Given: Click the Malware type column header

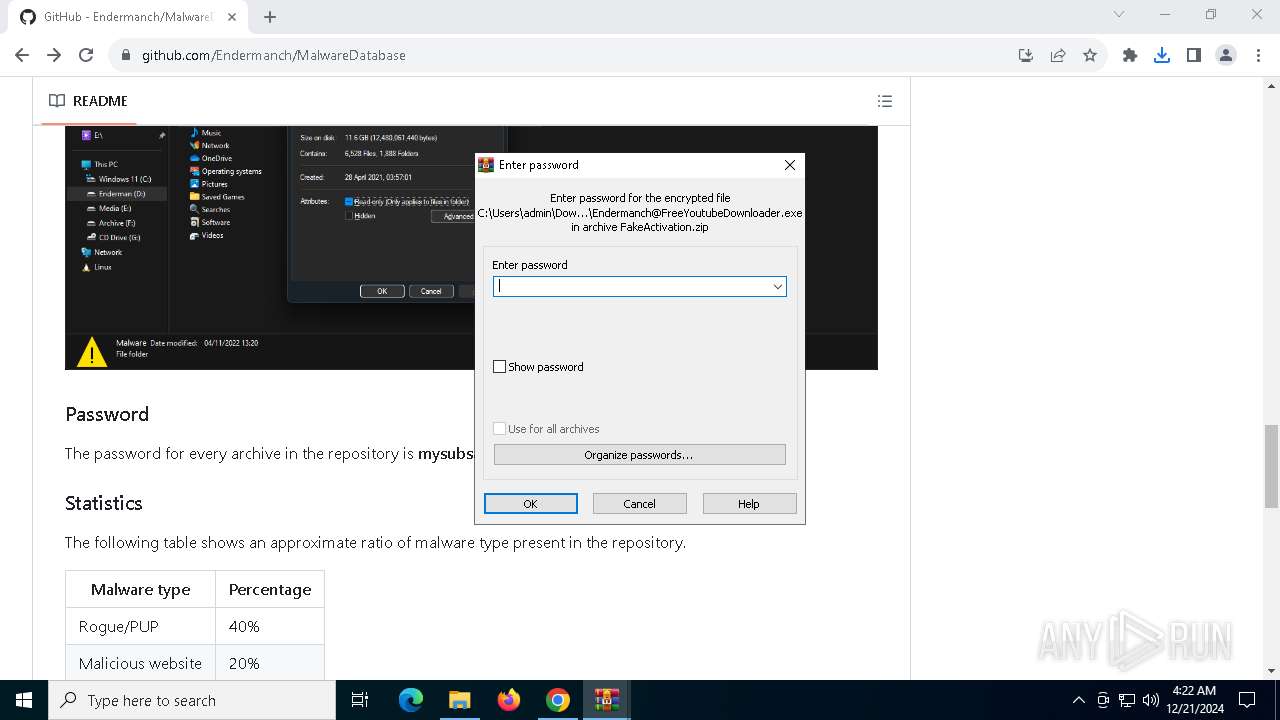Looking at the screenshot, I should tap(140, 589).
